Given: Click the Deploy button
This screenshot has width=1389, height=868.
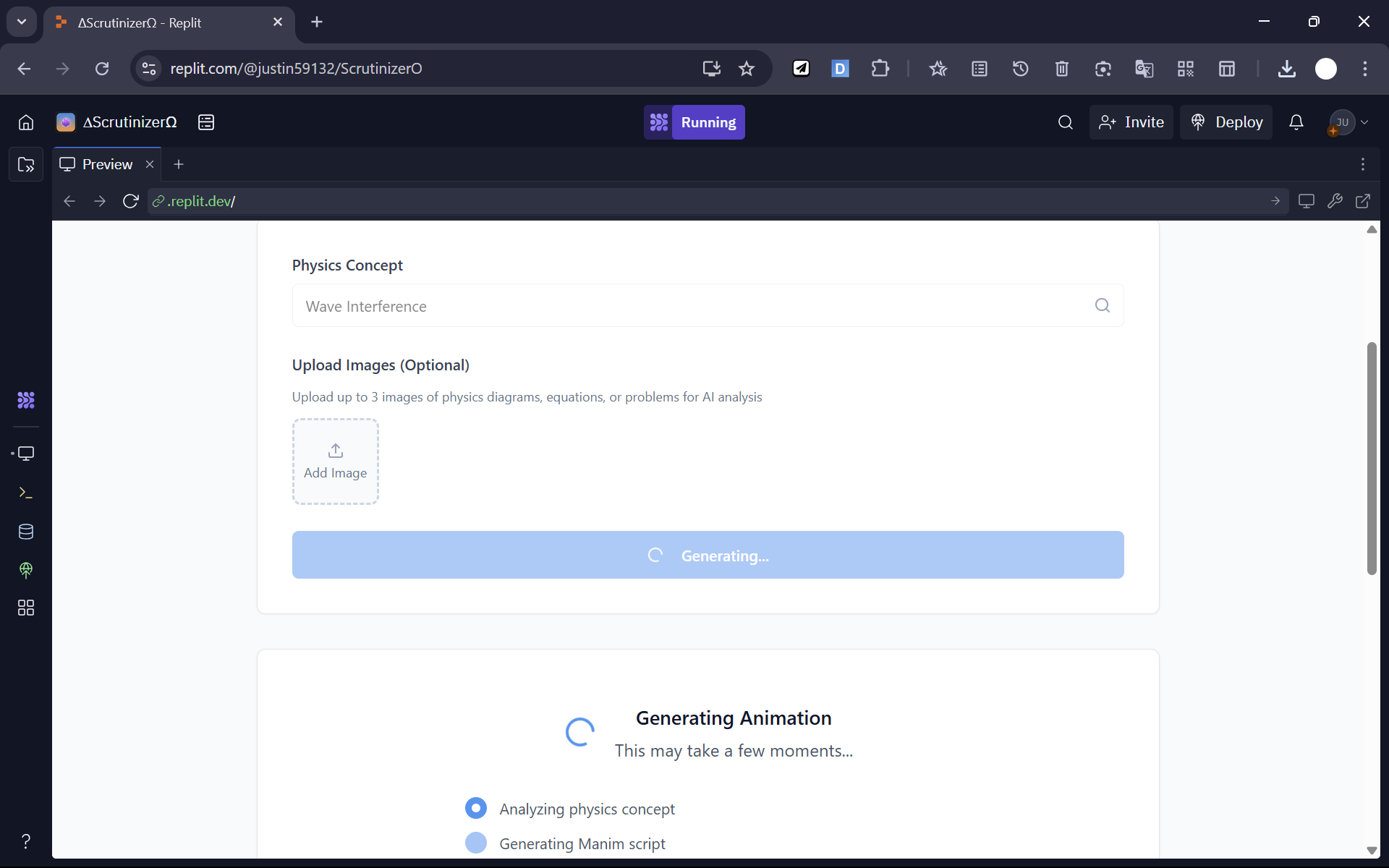Looking at the screenshot, I should [1226, 122].
